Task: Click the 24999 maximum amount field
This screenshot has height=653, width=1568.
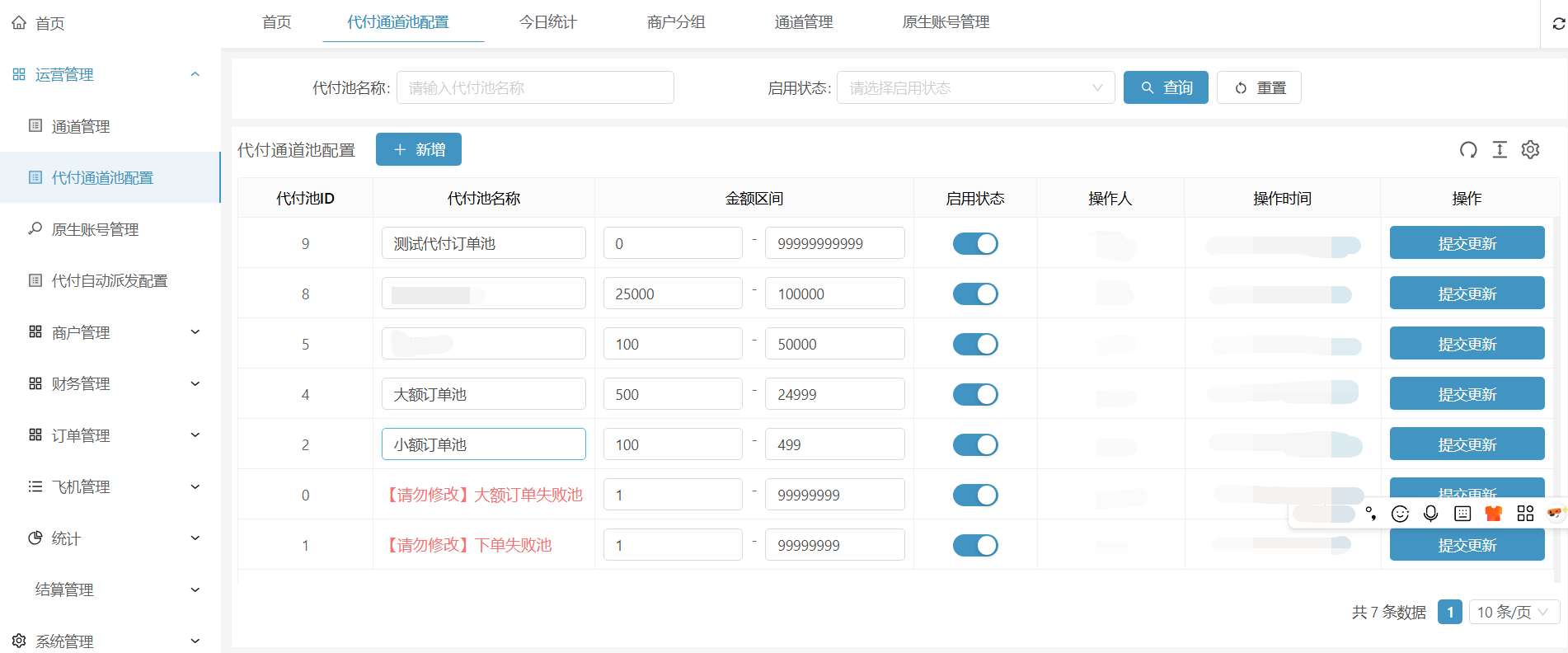Action: (835, 394)
